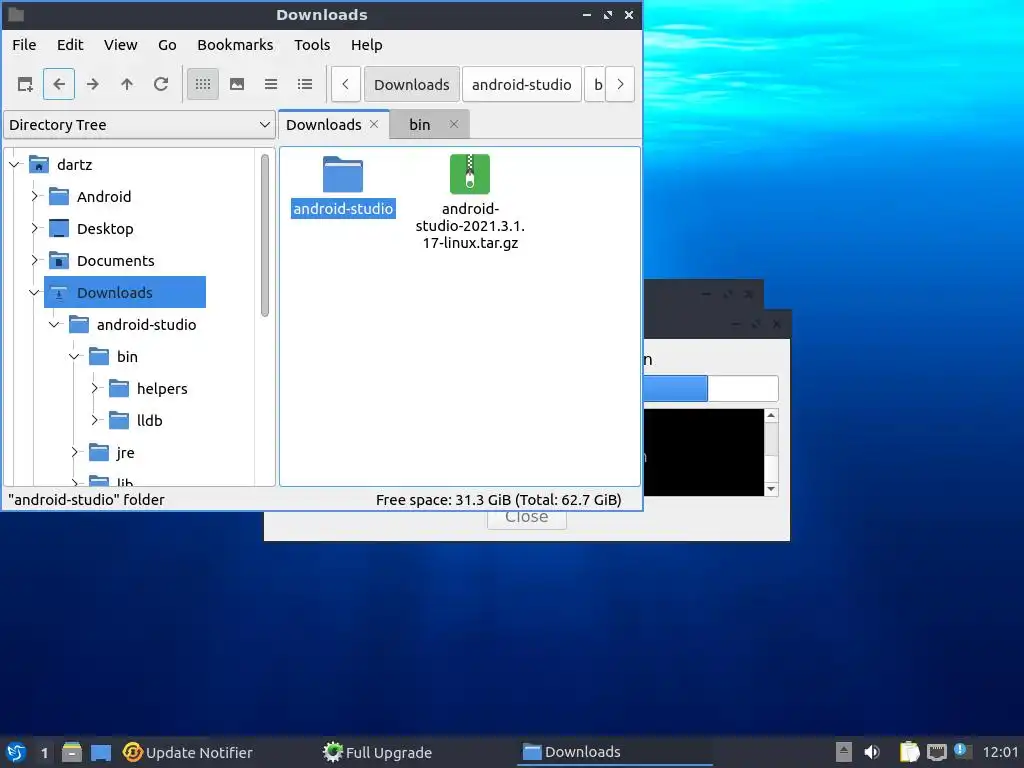The height and width of the screenshot is (768, 1024).
Task: Expand the jre tree node
Action: (74, 452)
